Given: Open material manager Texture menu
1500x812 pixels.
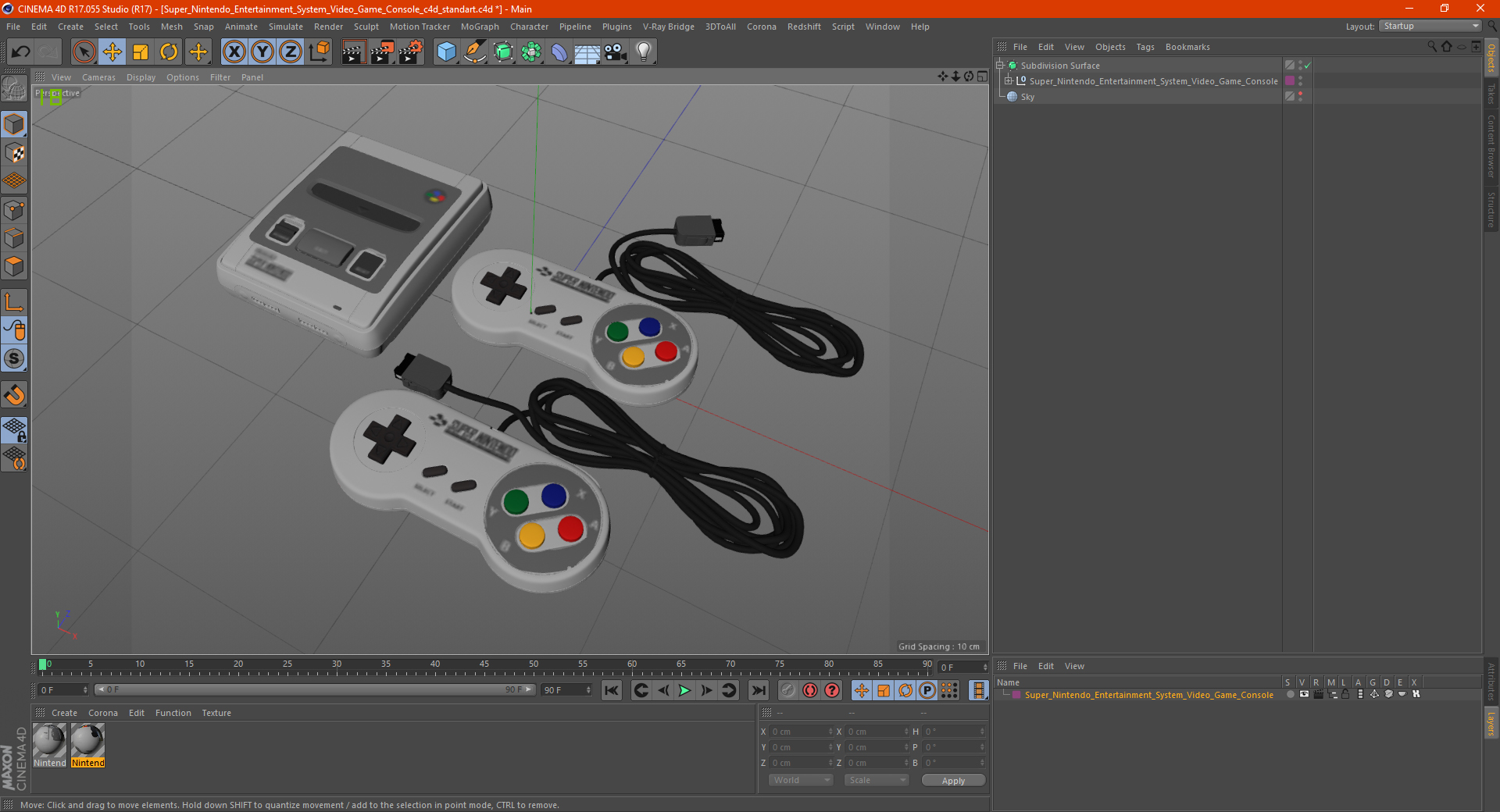Looking at the screenshot, I should coord(216,713).
